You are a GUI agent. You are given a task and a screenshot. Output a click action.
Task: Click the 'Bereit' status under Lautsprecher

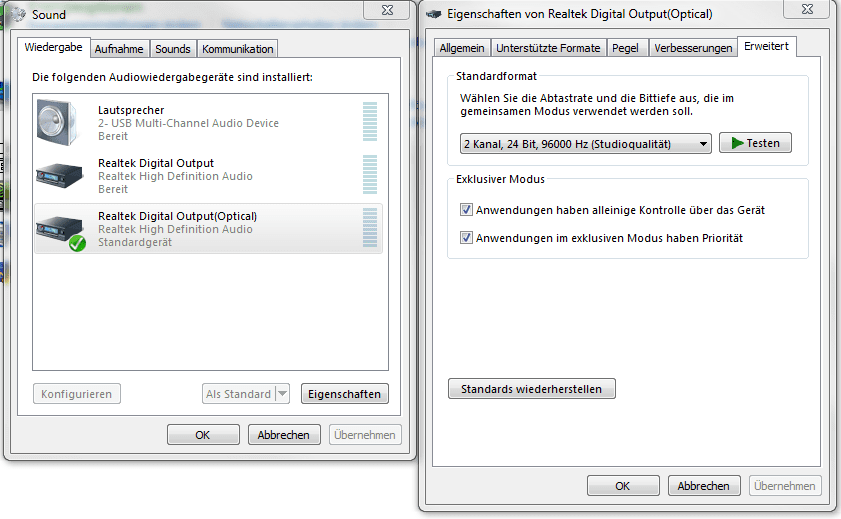click(x=113, y=136)
